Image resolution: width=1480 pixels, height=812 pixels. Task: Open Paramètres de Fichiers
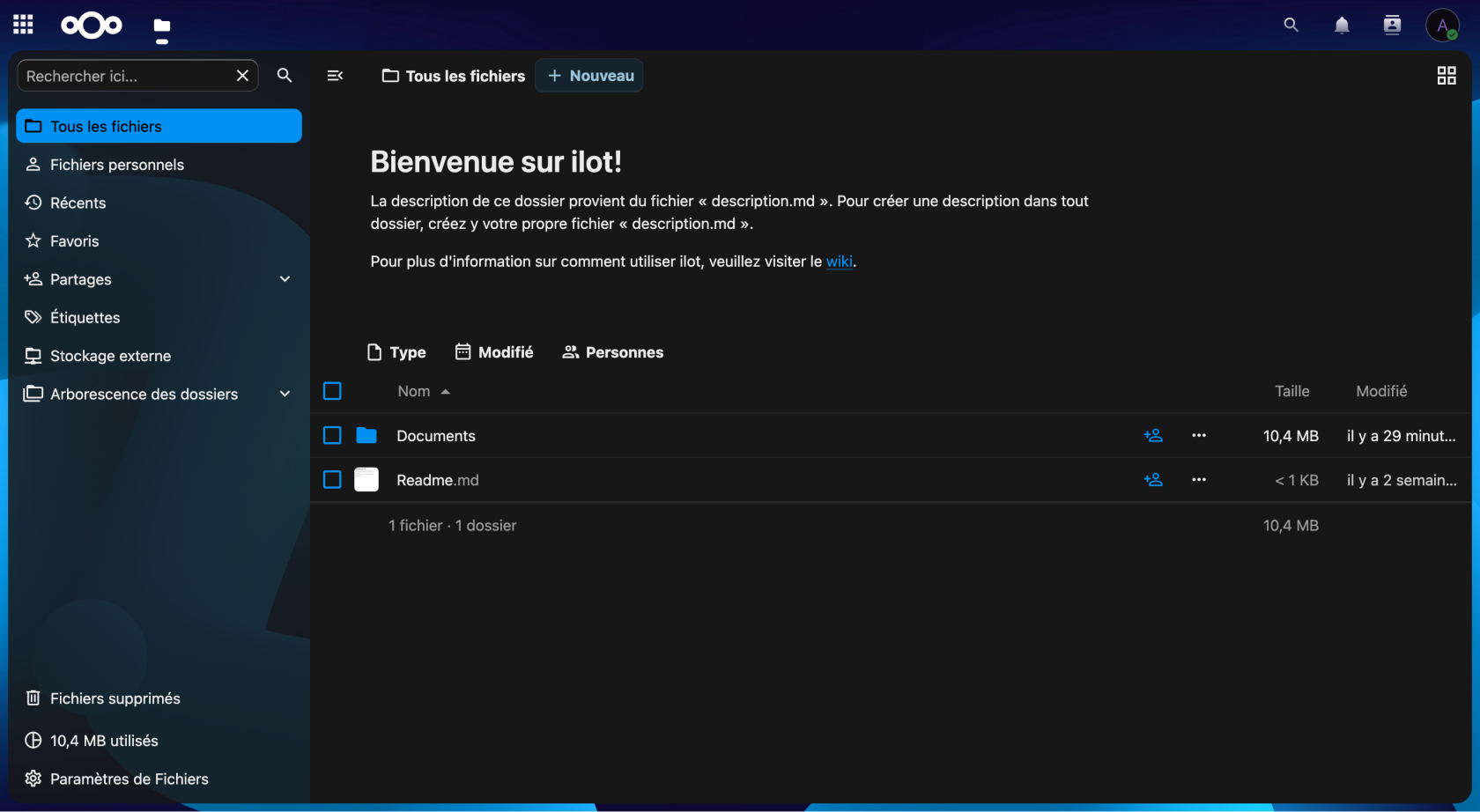pos(159,779)
